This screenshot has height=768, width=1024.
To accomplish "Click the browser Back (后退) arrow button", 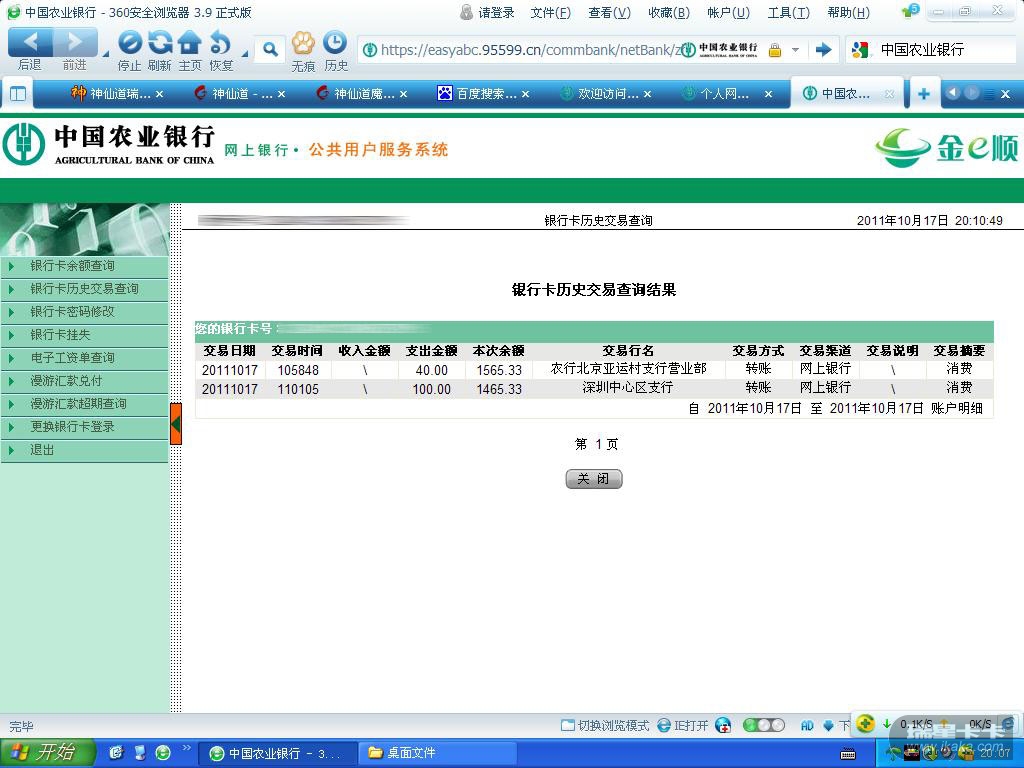I will pyautogui.click(x=30, y=43).
